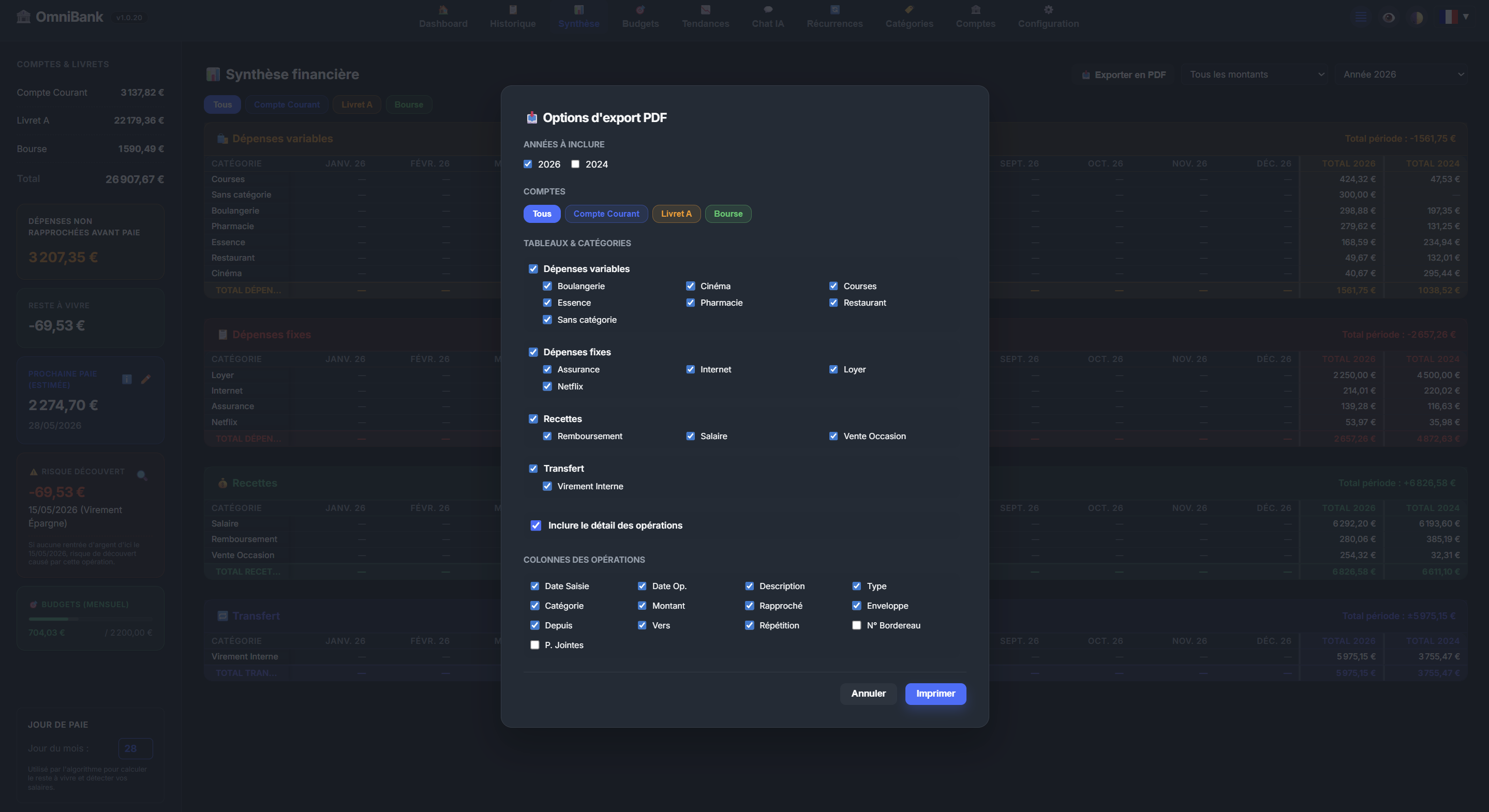Image resolution: width=1489 pixels, height=812 pixels.
Task: Click the magnifier icon in Risque découvert card
Action: pyautogui.click(x=142, y=476)
